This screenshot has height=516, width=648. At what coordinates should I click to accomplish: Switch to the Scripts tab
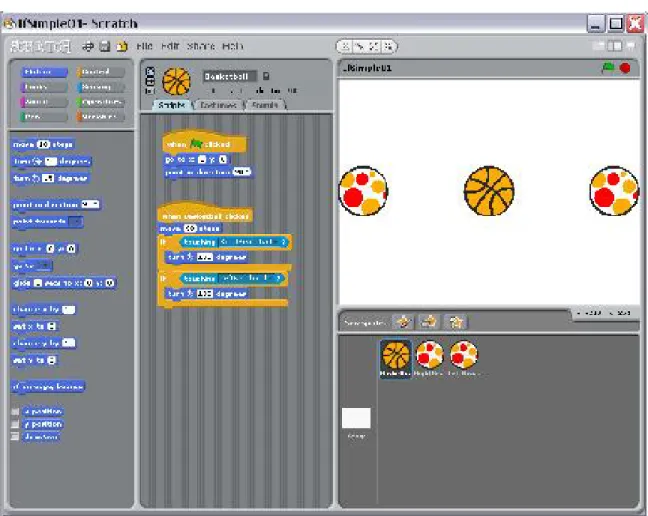point(172,105)
